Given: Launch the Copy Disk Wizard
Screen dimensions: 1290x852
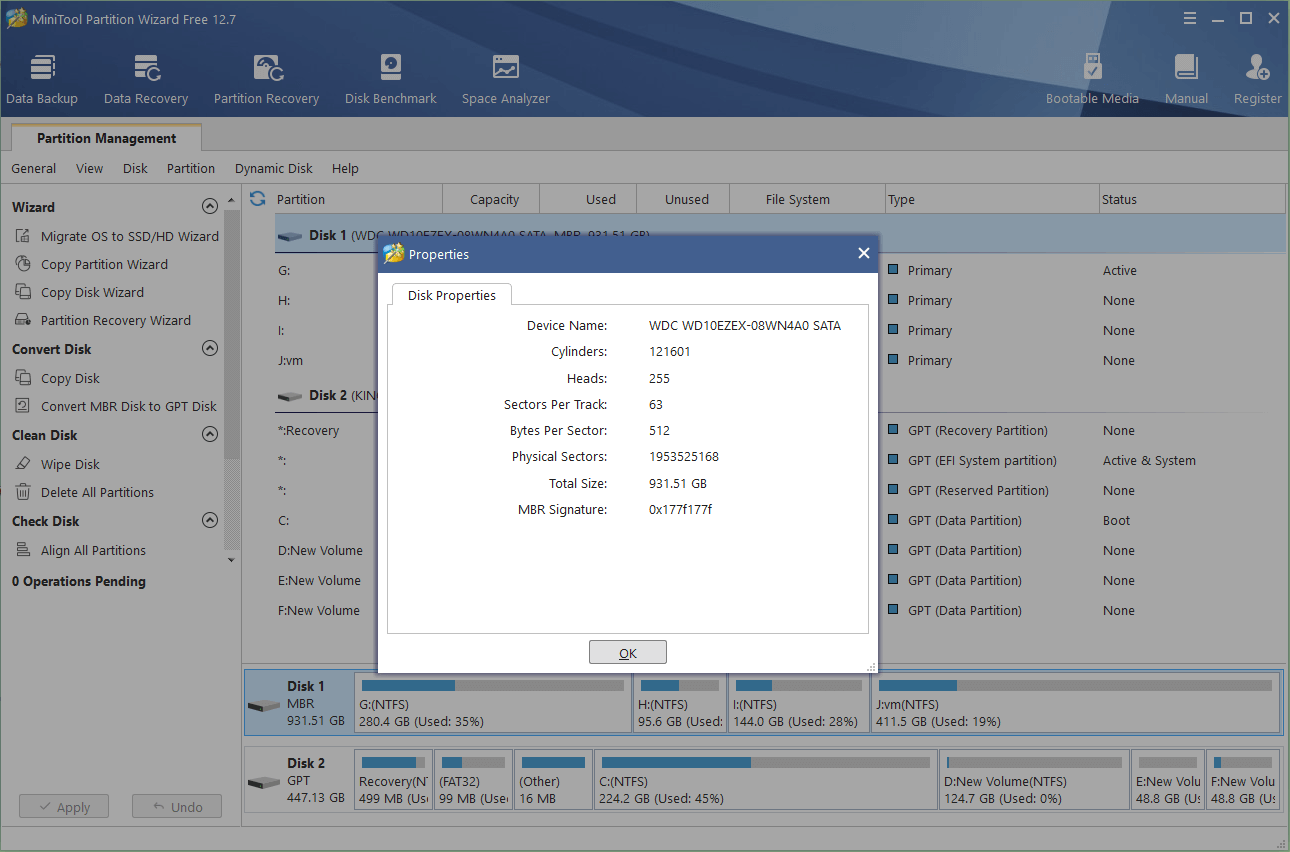Looking at the screenshot, I should (x=79, y=292).
